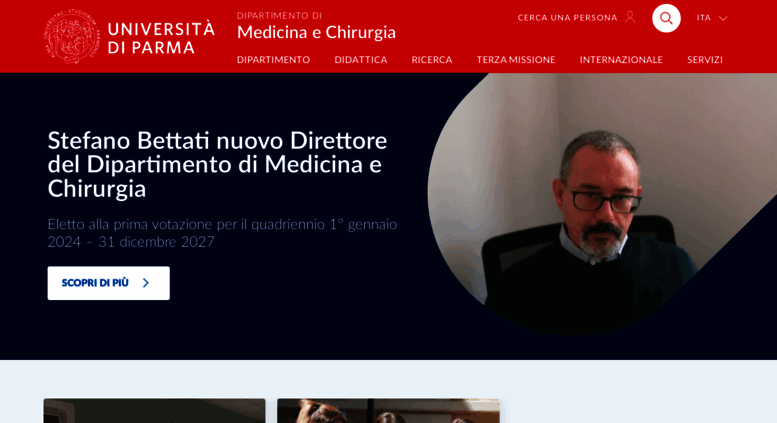Open the magnifying glass search button
The width and height of the screenshot is (777, 423).
pos(666,18)
